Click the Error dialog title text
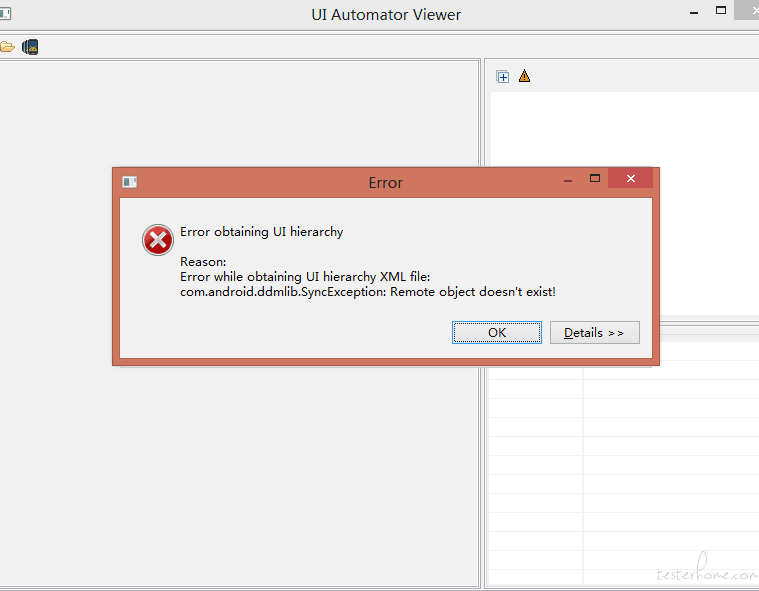The height and width of the screenshot is (591, 759). click(385, 182)
